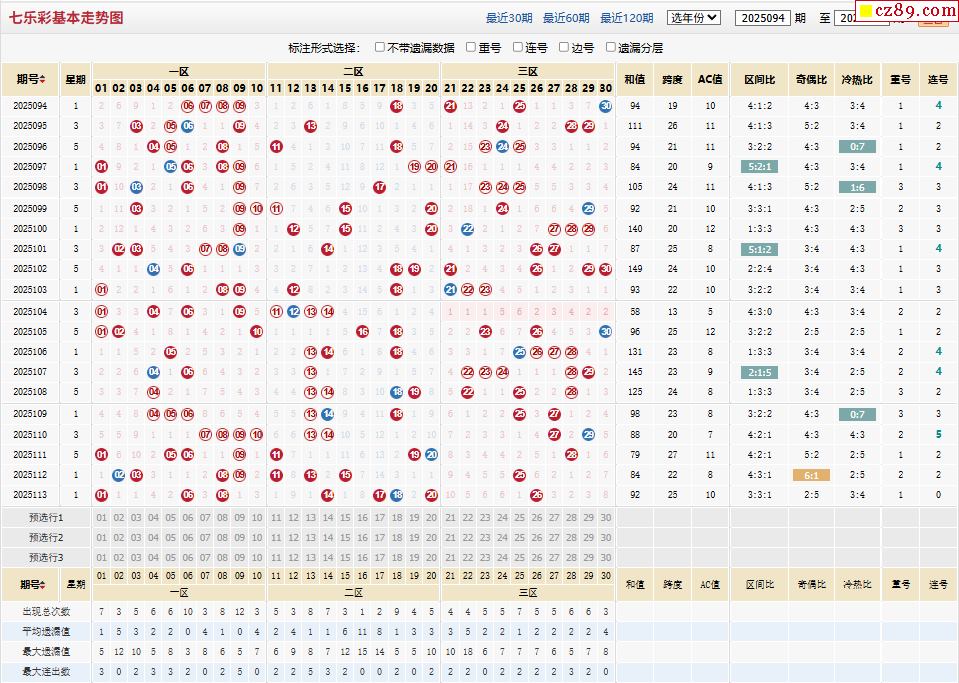Click red ball 18 in row 2025094
Screen dimensions: 959x683
397,106
